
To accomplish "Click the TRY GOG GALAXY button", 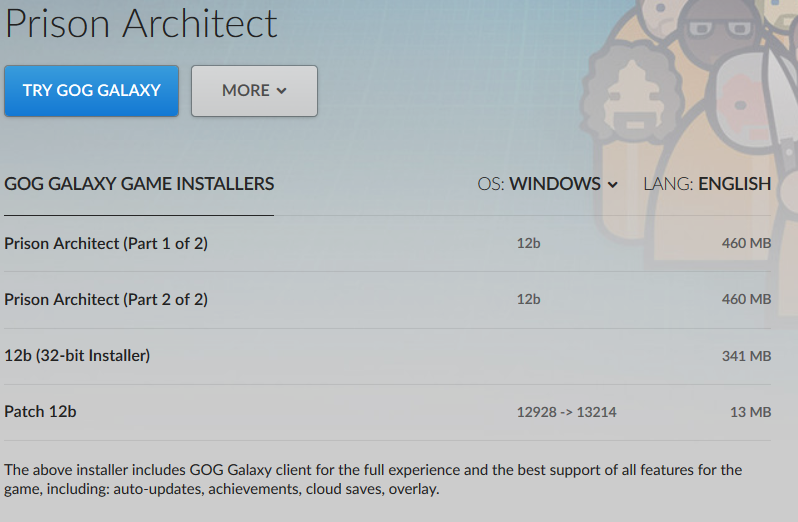I will 92,91.
